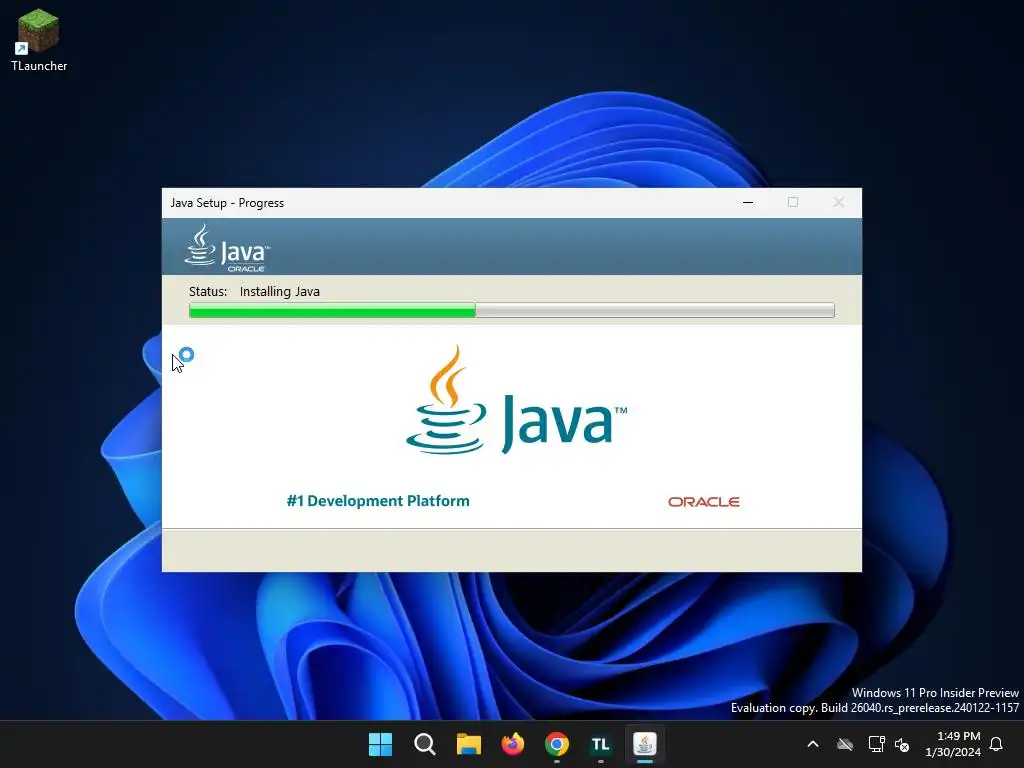
Task: Open the Windows Start menu
Action: point(380,744)
